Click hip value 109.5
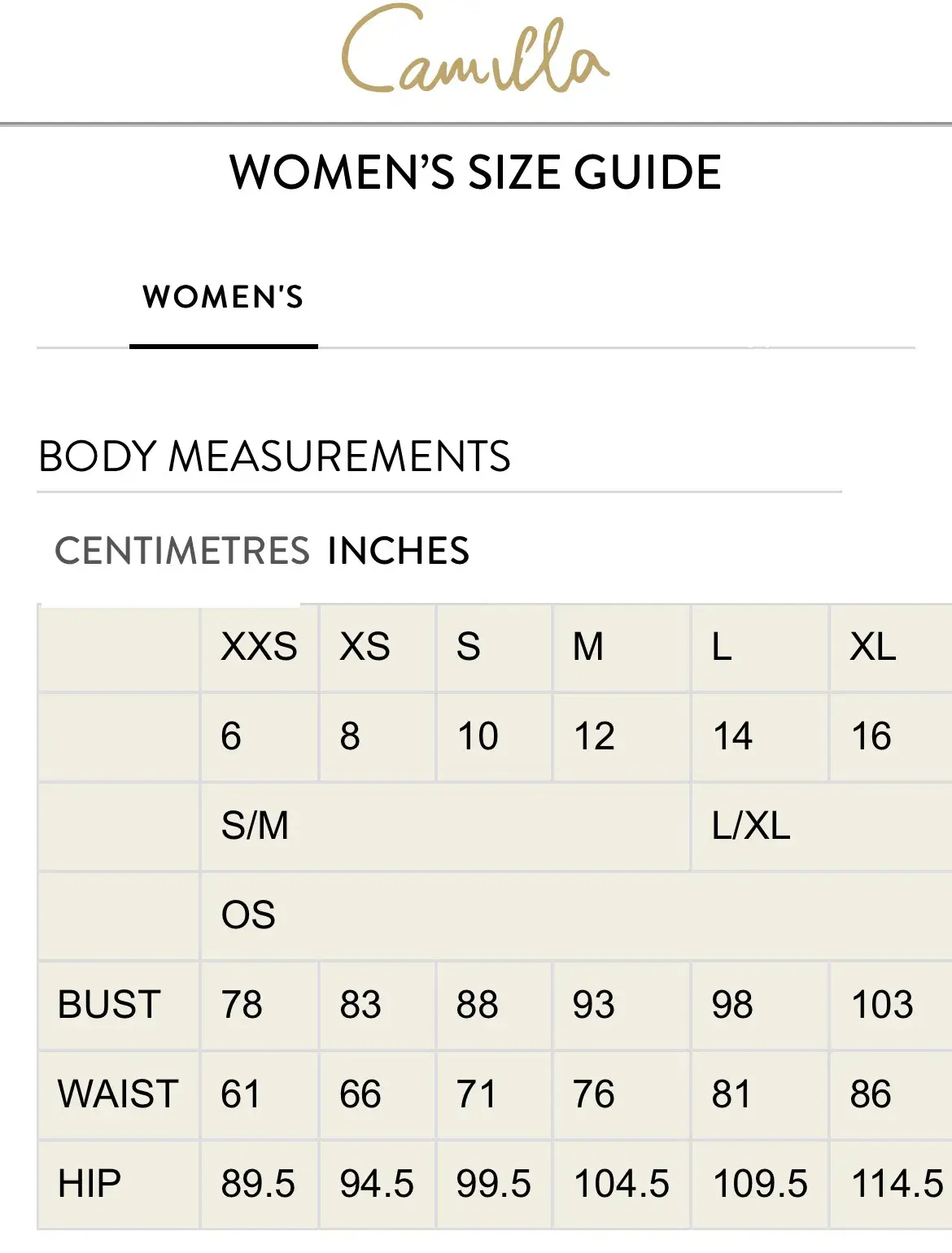 [760, 1184]
